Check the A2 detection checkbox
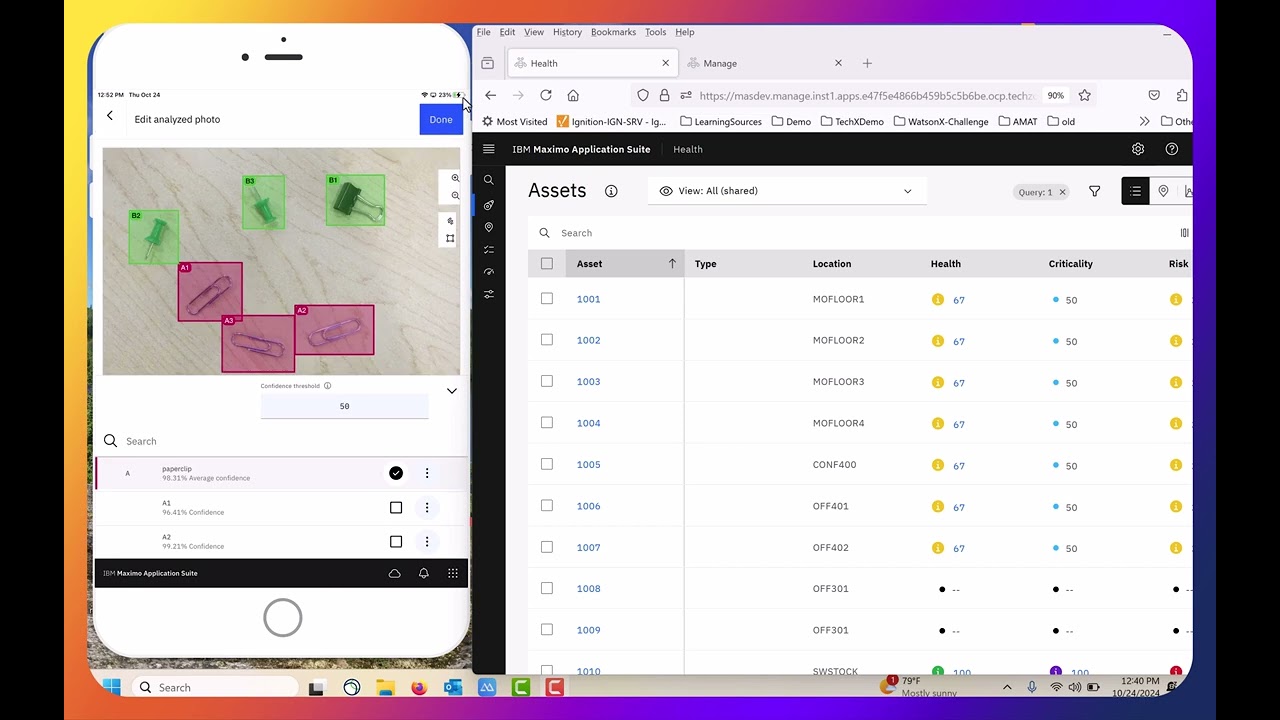Viewport: 1280px width, 720px height. pyautogui.click(x=396, y=542)
